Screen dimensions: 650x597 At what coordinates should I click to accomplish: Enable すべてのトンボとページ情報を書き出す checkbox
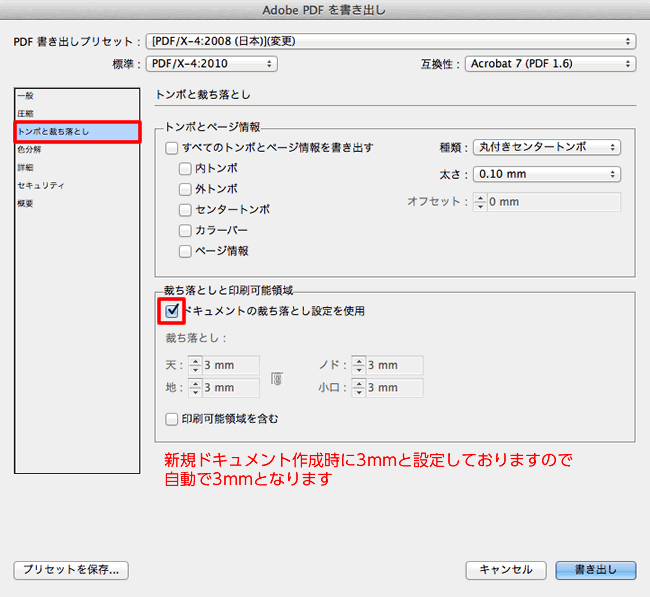pos(172,148)
